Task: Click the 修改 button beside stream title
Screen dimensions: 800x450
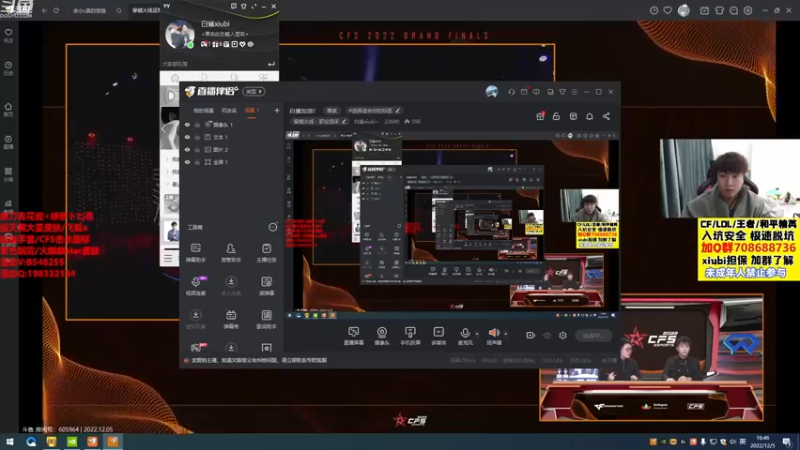Action: point(332,110)
